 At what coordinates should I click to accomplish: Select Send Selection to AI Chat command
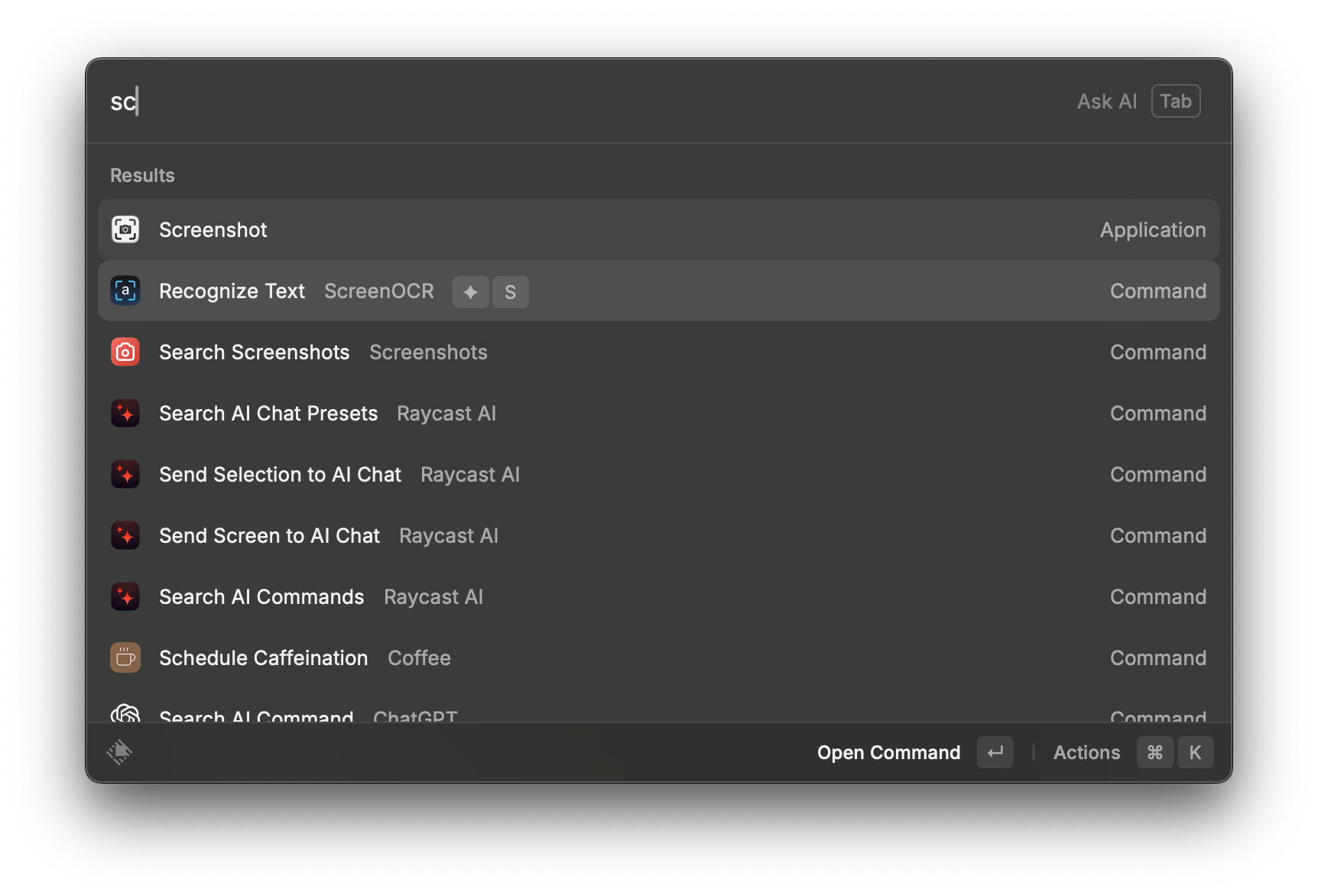[659, 474]
